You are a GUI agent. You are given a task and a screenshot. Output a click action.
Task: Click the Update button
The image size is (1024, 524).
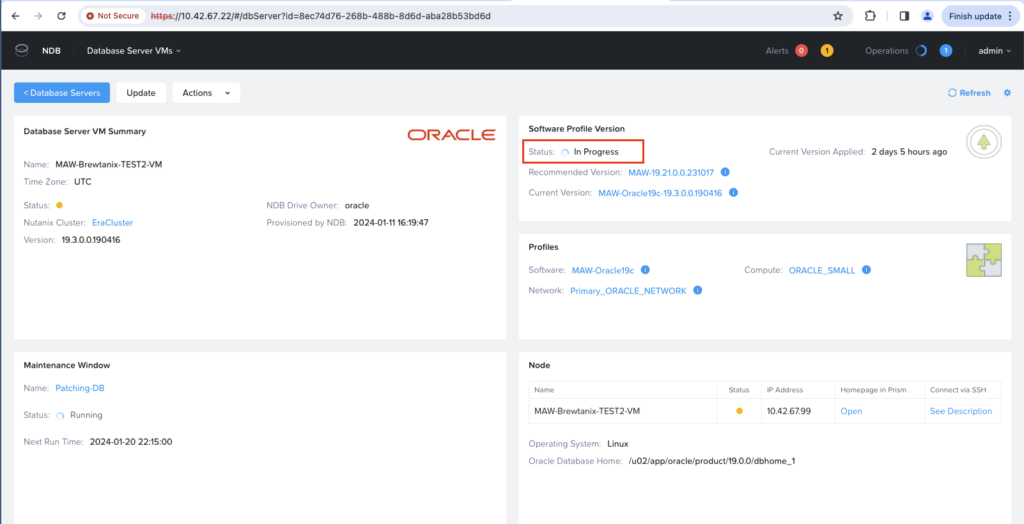pos(141,93)
